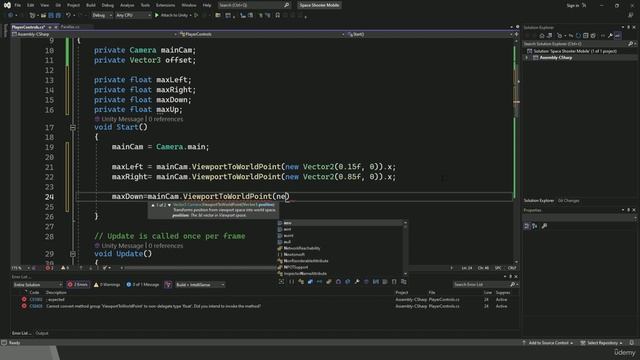Click the Error List filter funnel icon
The height and width of the screenshot is (360, 640).
(168, 284)
